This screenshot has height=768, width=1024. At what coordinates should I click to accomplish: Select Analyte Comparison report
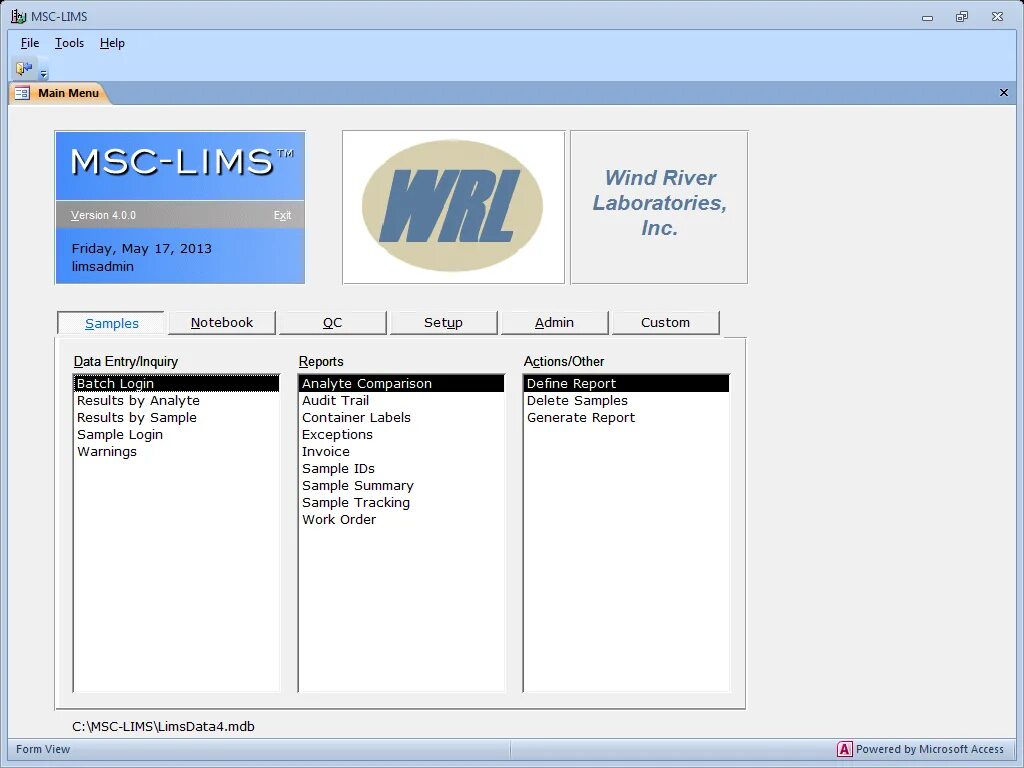click(402, 383)
